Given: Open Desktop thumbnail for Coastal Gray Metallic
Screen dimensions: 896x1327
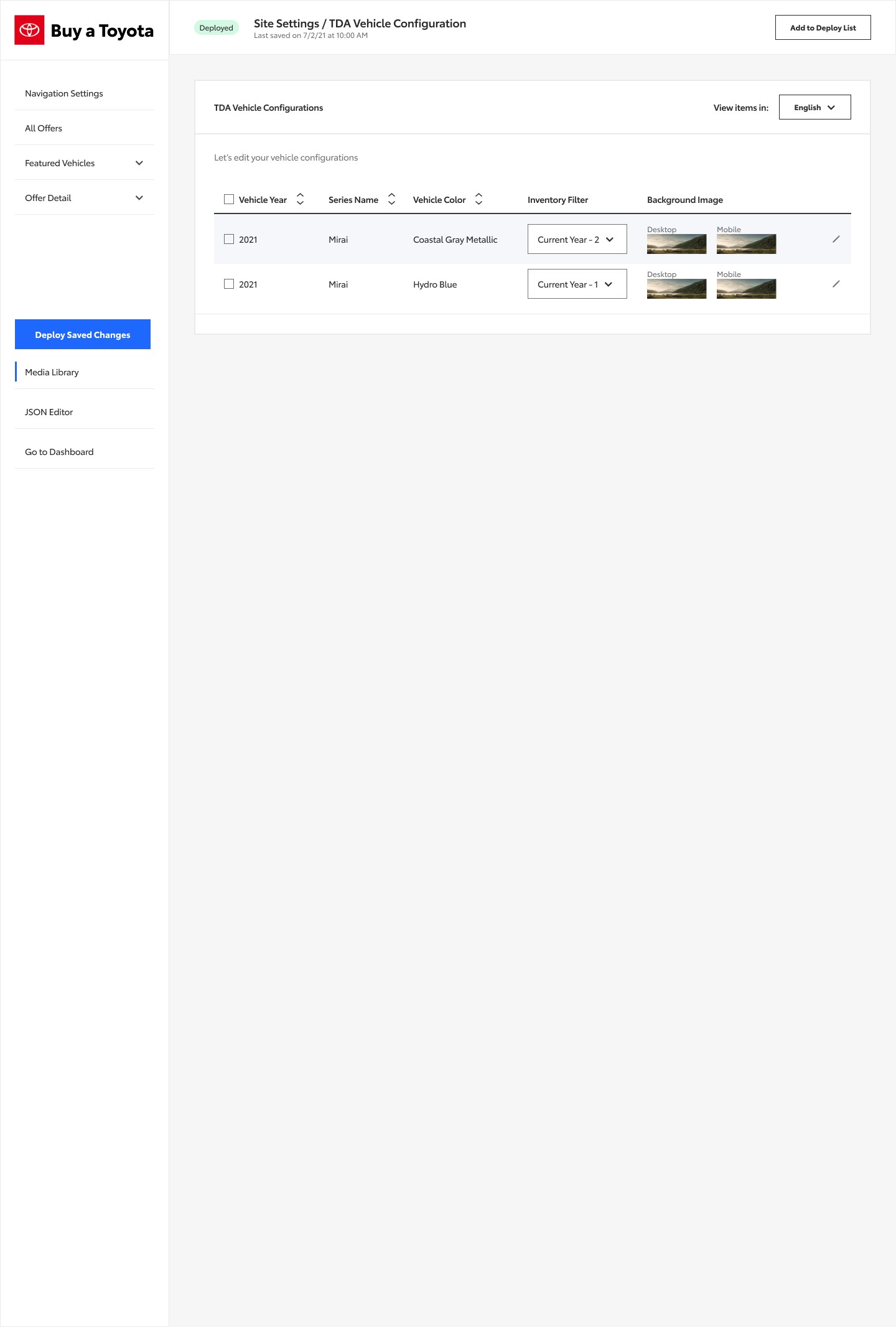Looking at the screenshot, I should tap(676, 244).
